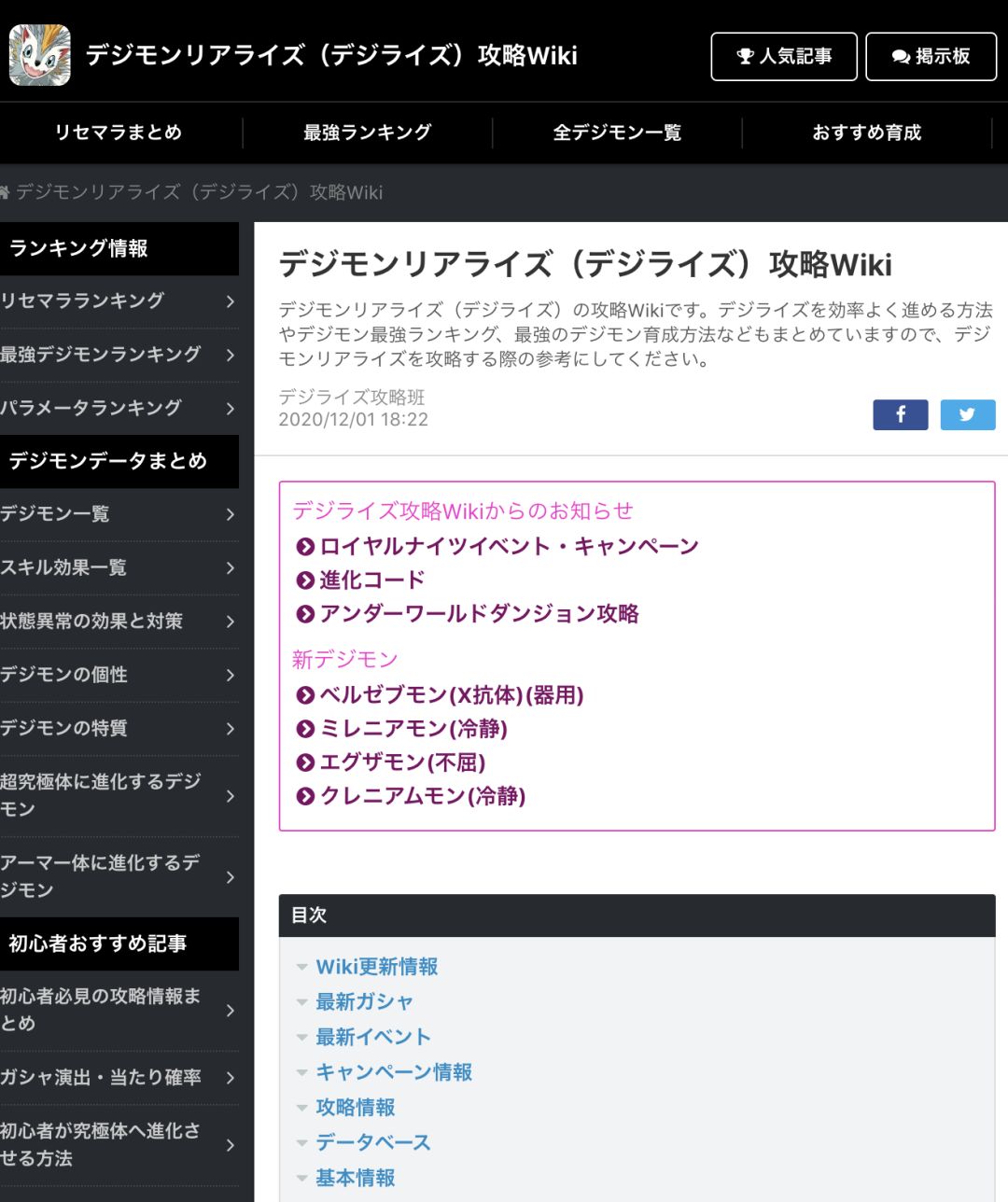The width and height of the screenshot is (1008, 1202).
Task: Jump to Wiki更新情報 in table of contents
Action: click(x=377, y=967)
